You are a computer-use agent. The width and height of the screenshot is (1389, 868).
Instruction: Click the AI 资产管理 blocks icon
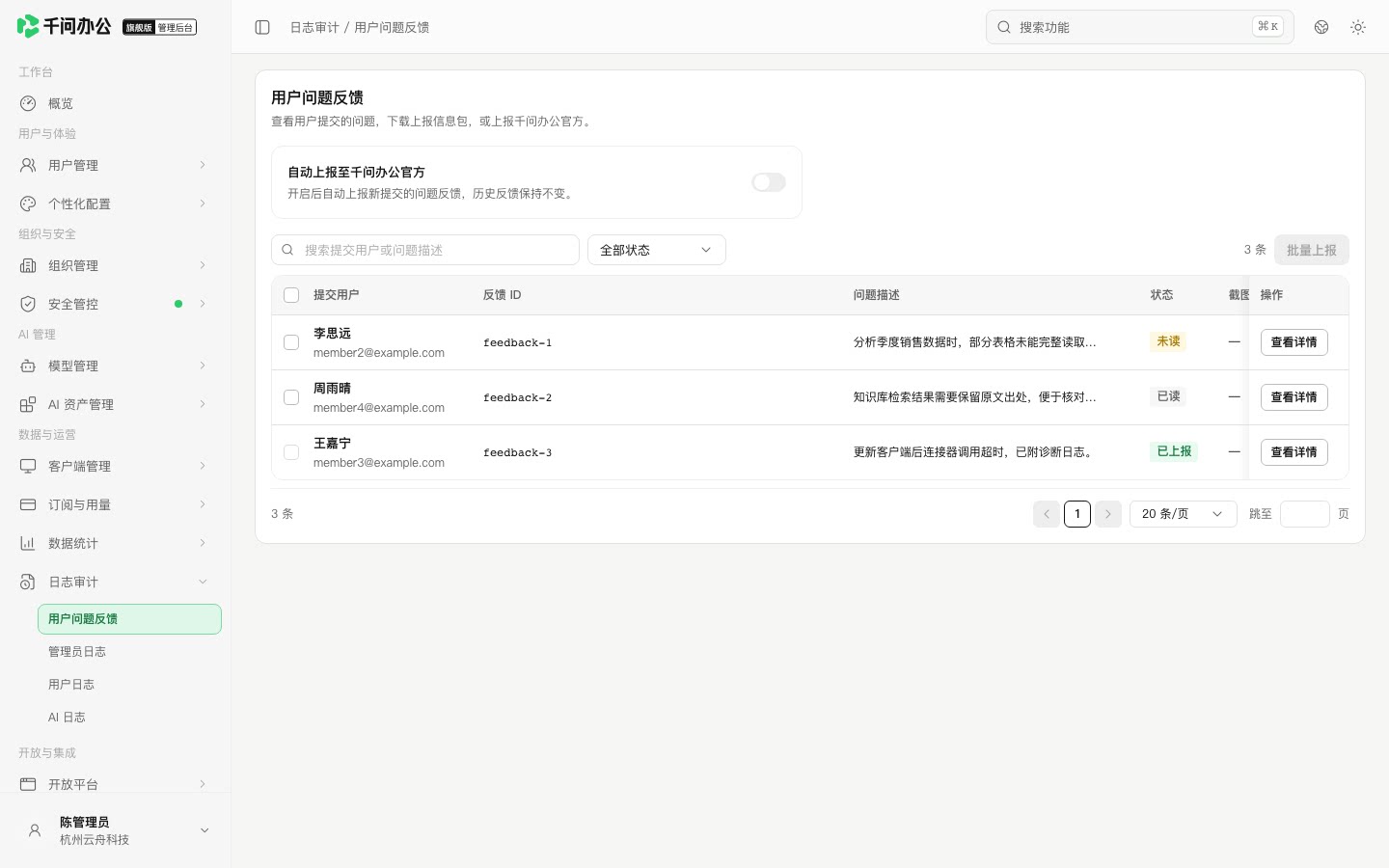tap(28, 404)
